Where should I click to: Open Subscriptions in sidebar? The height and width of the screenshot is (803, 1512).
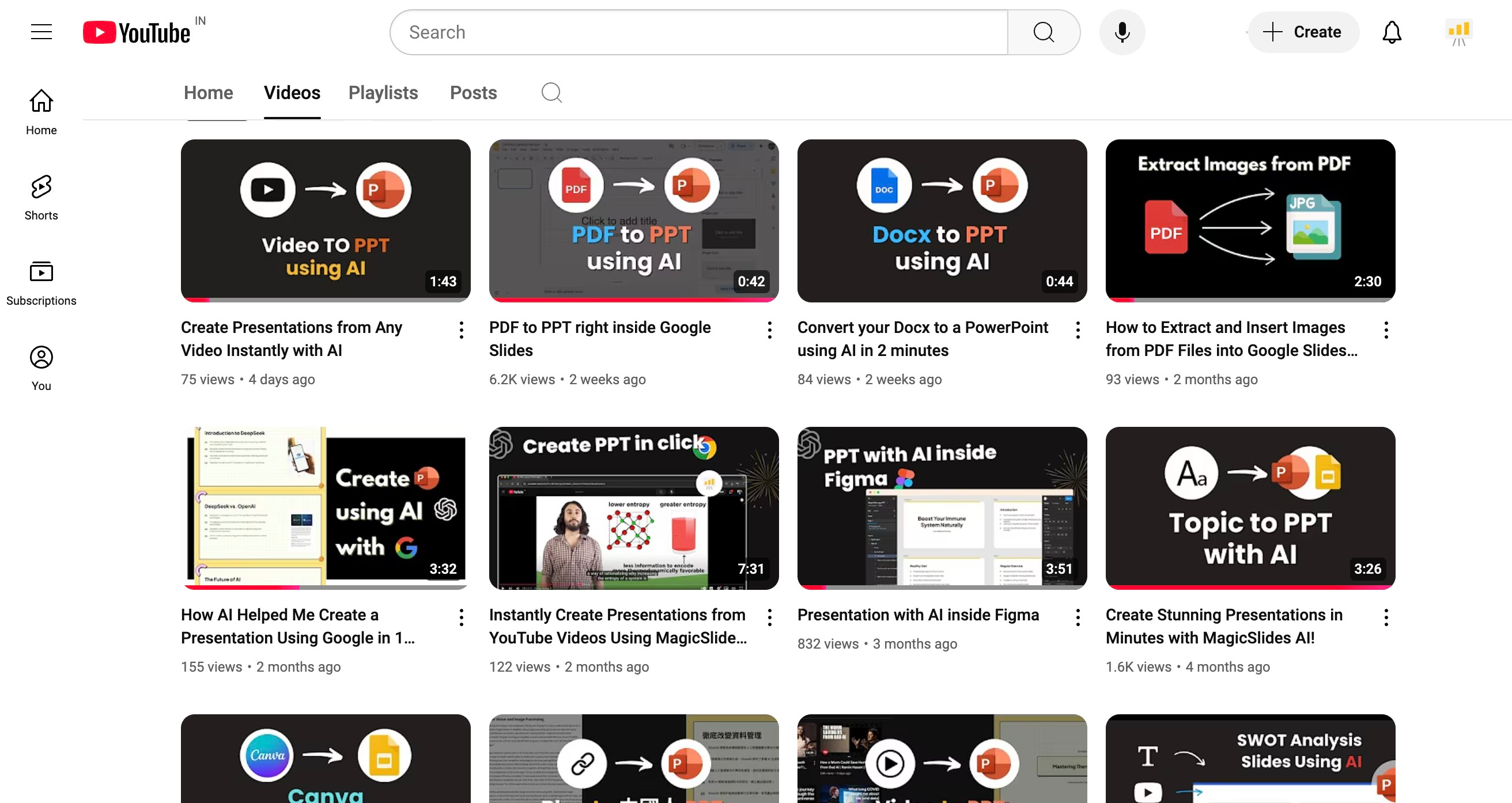(41, 283)
